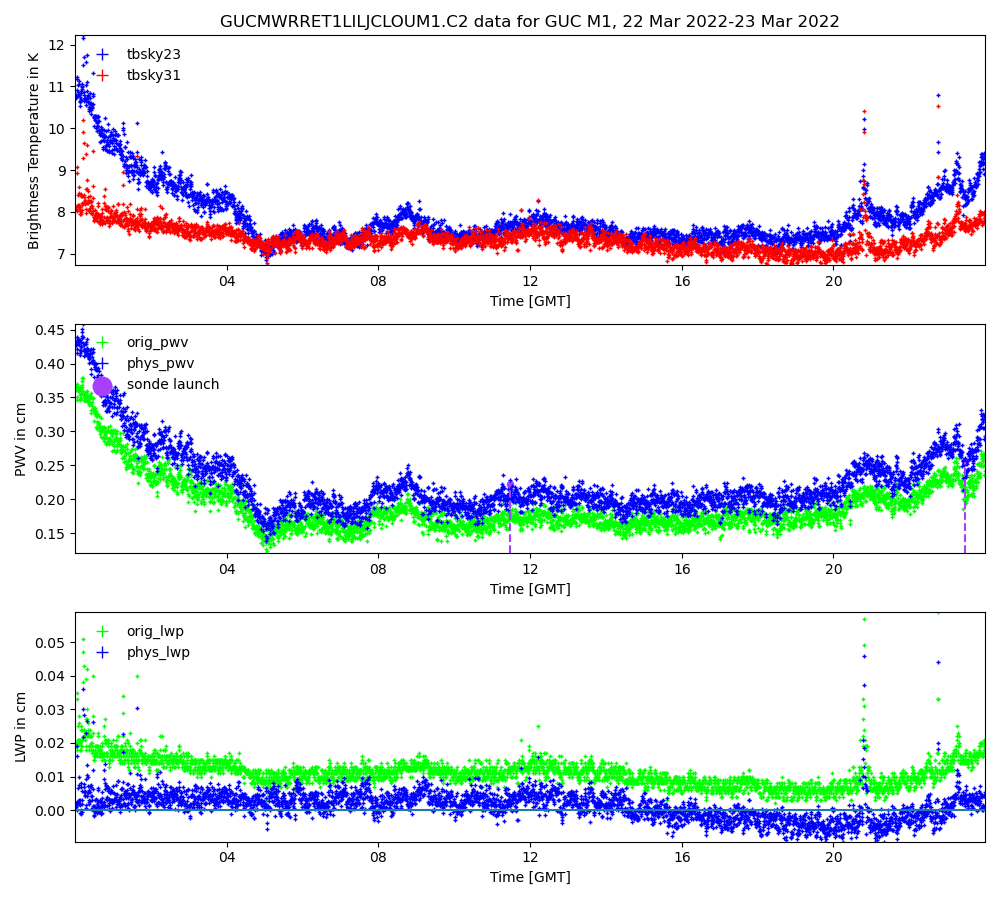The width and height of the screenshot is (1000, 900).
Task: Click the plot title GUCMWRRET1LILJCLOUM1.C2 data
Action: tap(529, 22)
